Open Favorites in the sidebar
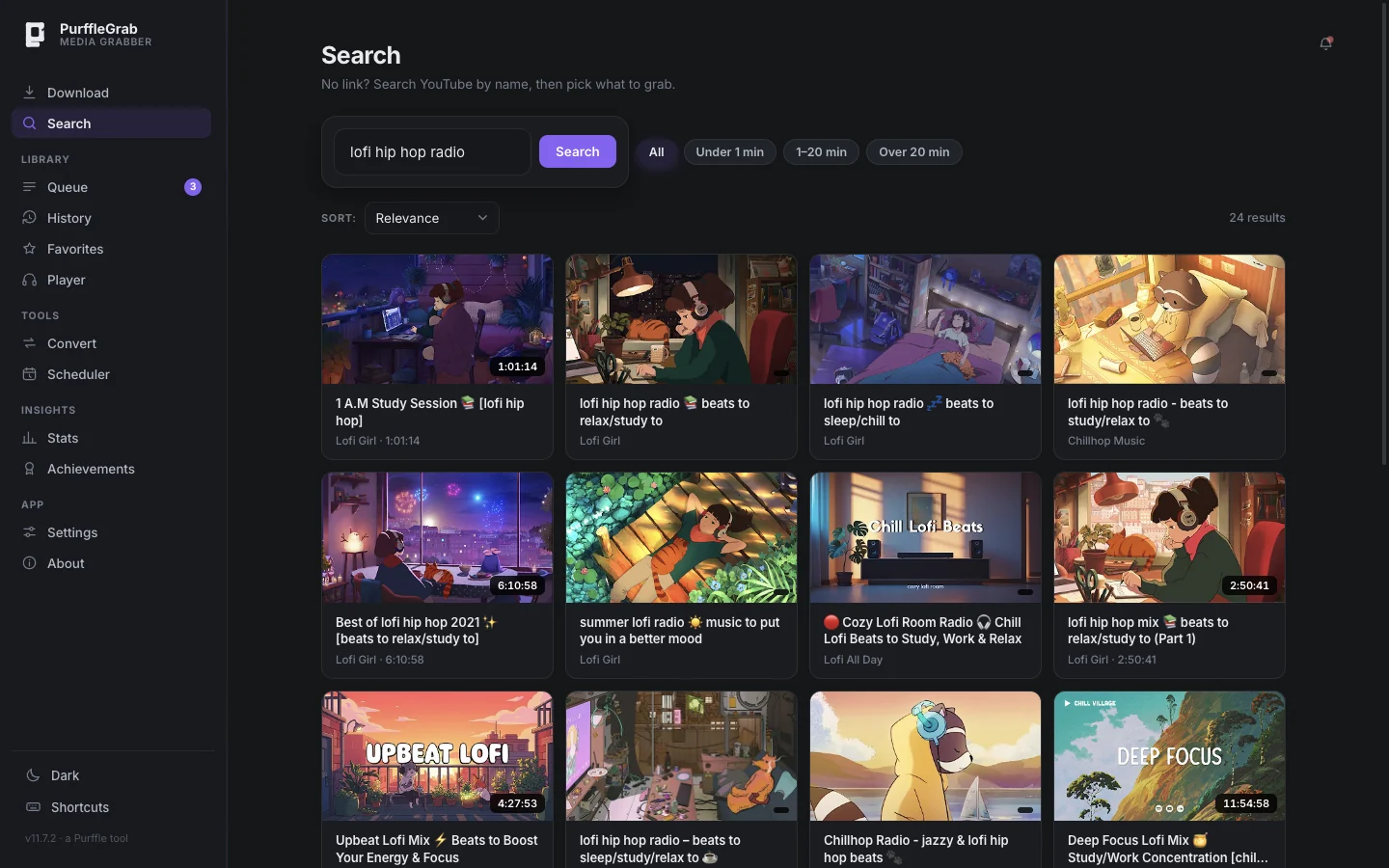The width and height of the screenshot is (1389, 868). coord(111,249)
